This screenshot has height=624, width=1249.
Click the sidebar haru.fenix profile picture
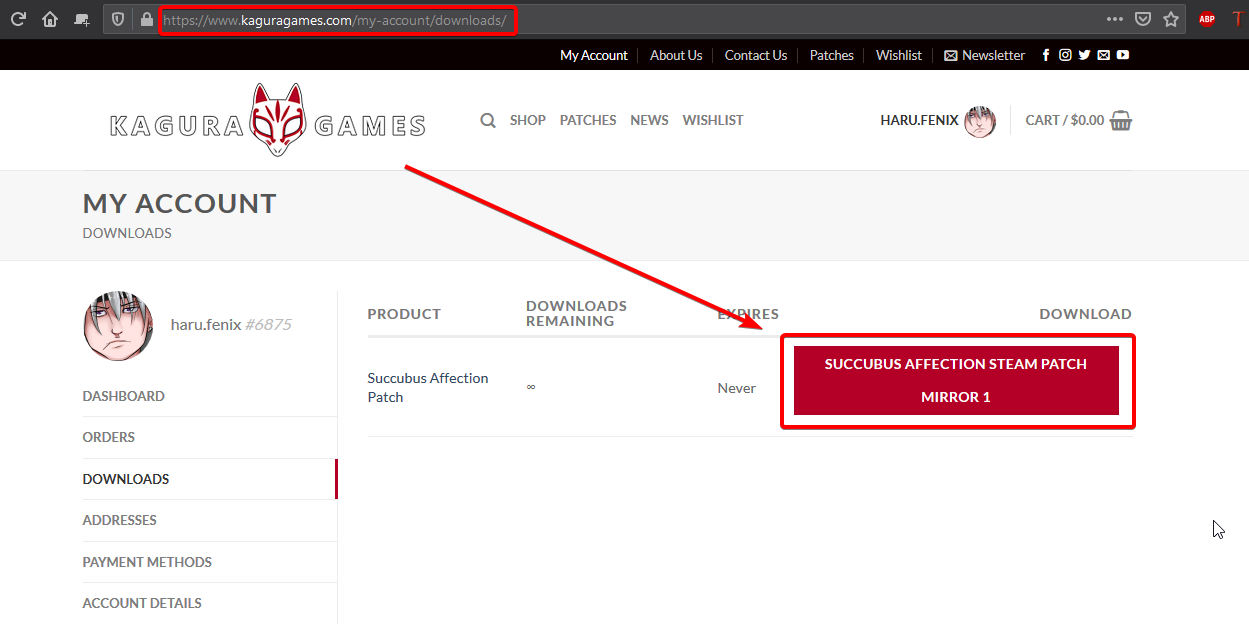[x=118, y=326]
